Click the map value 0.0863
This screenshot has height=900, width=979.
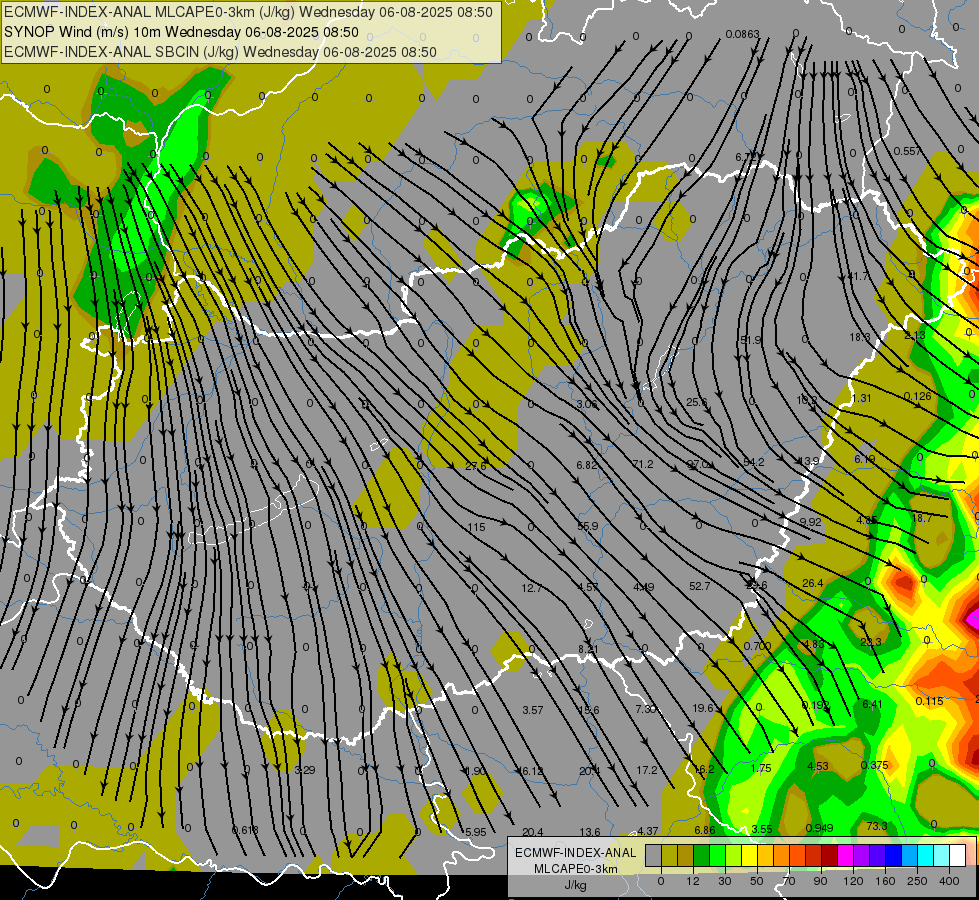point(742,34)
